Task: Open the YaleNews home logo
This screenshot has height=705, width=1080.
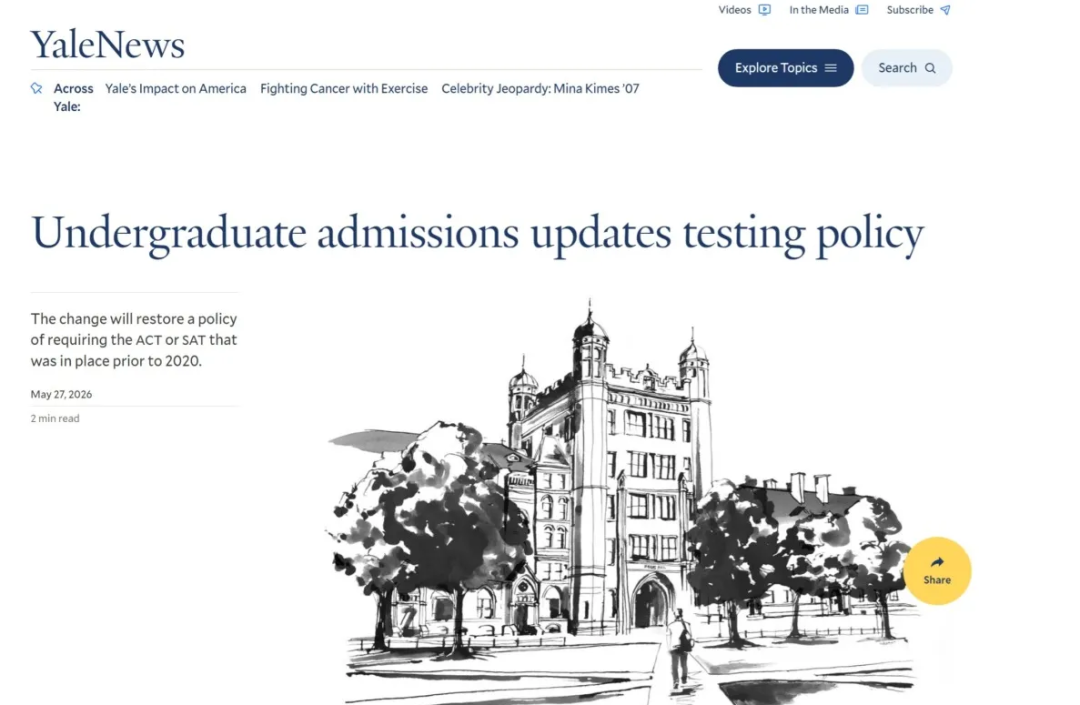Action: (107, 45)
